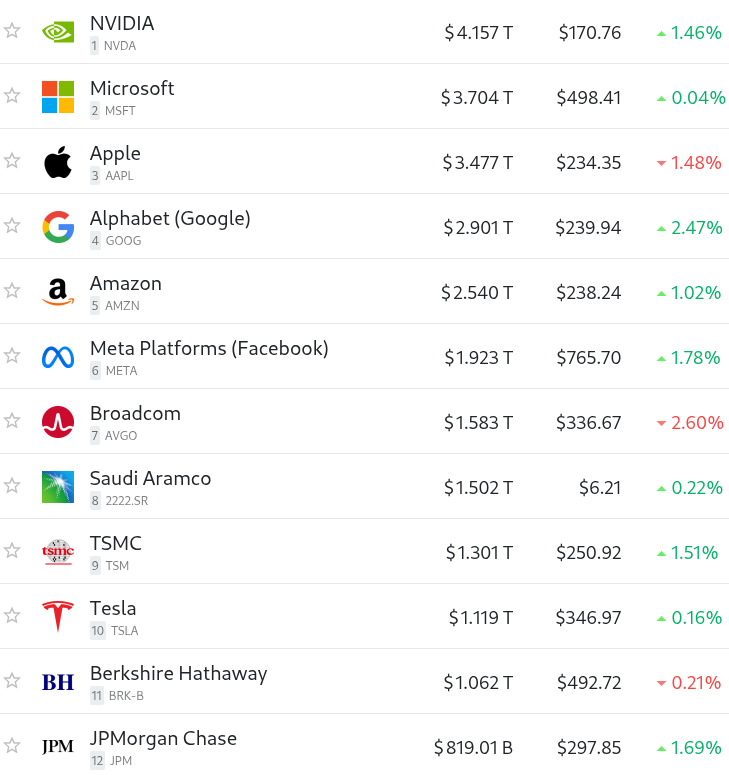Click the Meta infinity logo

58,357
